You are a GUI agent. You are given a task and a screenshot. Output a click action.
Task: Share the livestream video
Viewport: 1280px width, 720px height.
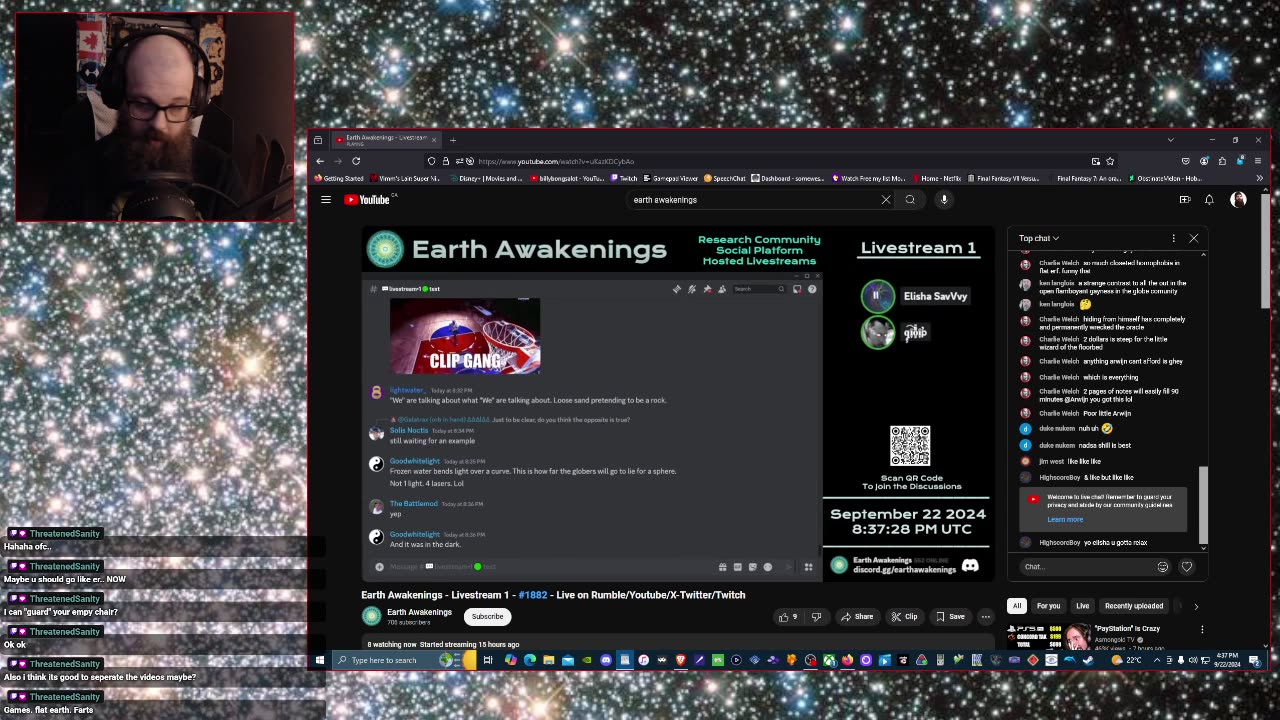click(858, 616)
